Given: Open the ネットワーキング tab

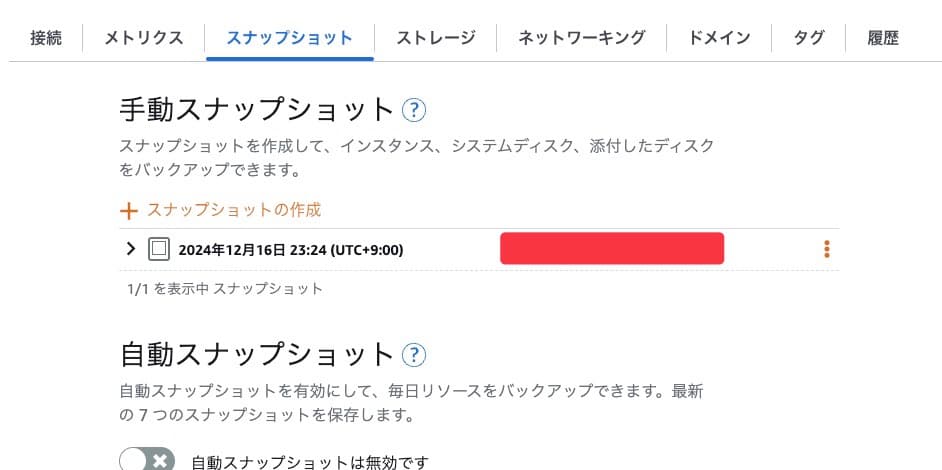Looking at the screenshot, I should [582, 38].
